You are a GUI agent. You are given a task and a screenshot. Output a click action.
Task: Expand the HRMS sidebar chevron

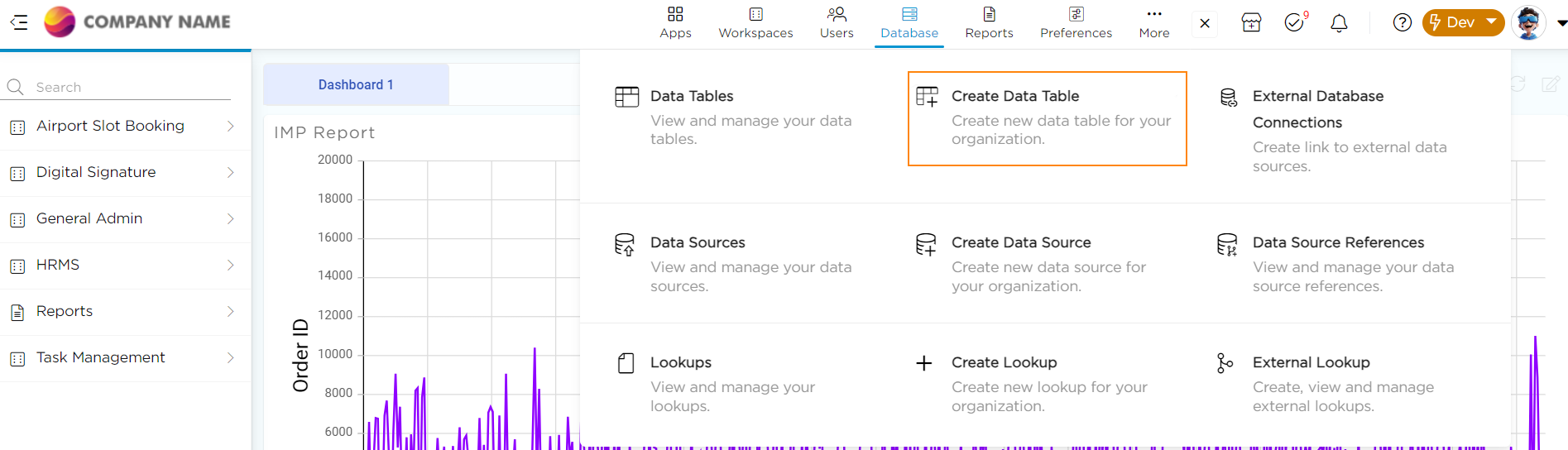(231, 266)
